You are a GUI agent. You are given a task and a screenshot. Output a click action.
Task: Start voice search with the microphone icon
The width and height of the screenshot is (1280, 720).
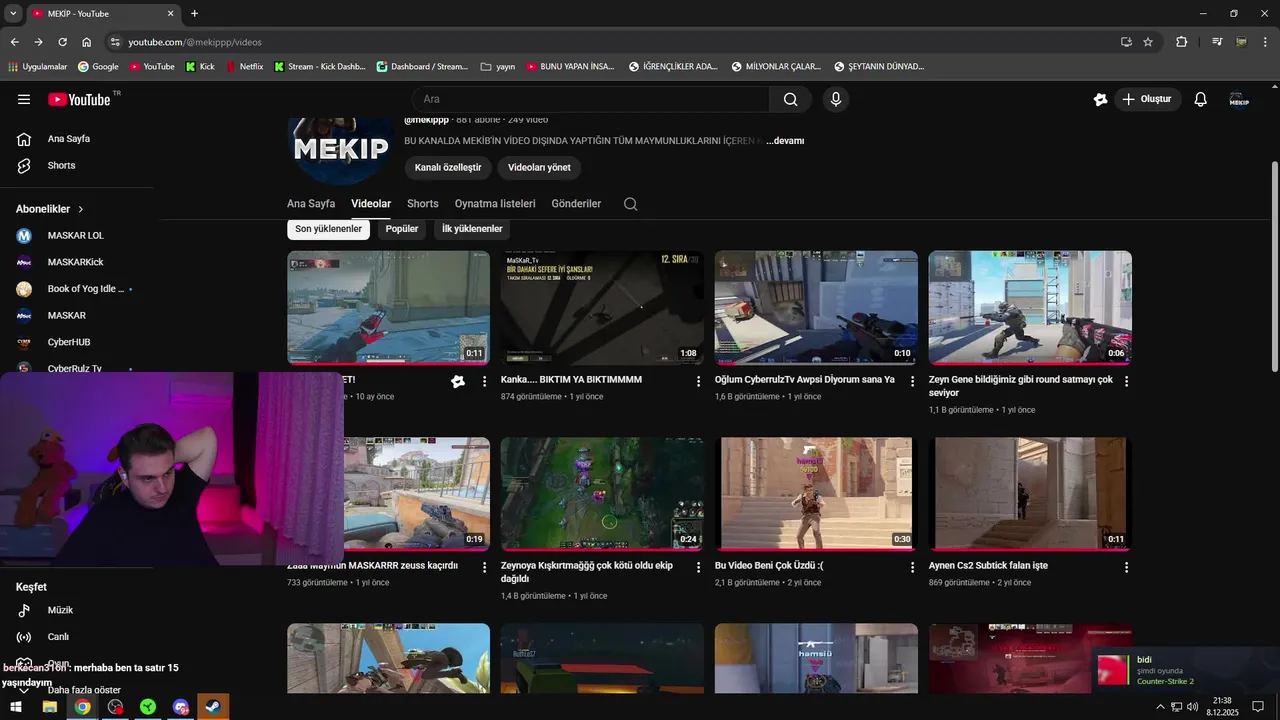pyautogui.click(x=836, y=99)
